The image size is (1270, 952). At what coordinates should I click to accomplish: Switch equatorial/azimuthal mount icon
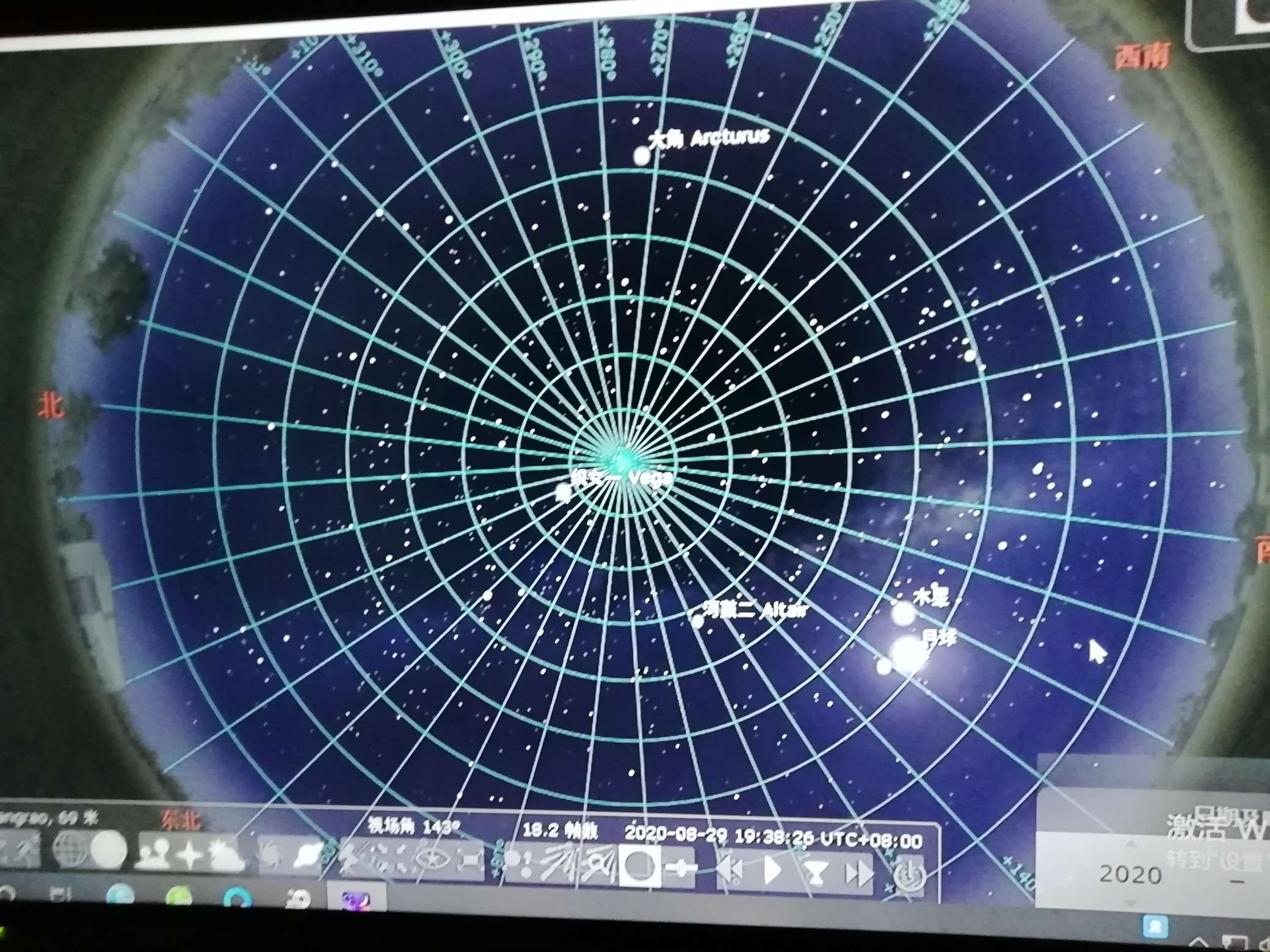click(x=349, y=858)
